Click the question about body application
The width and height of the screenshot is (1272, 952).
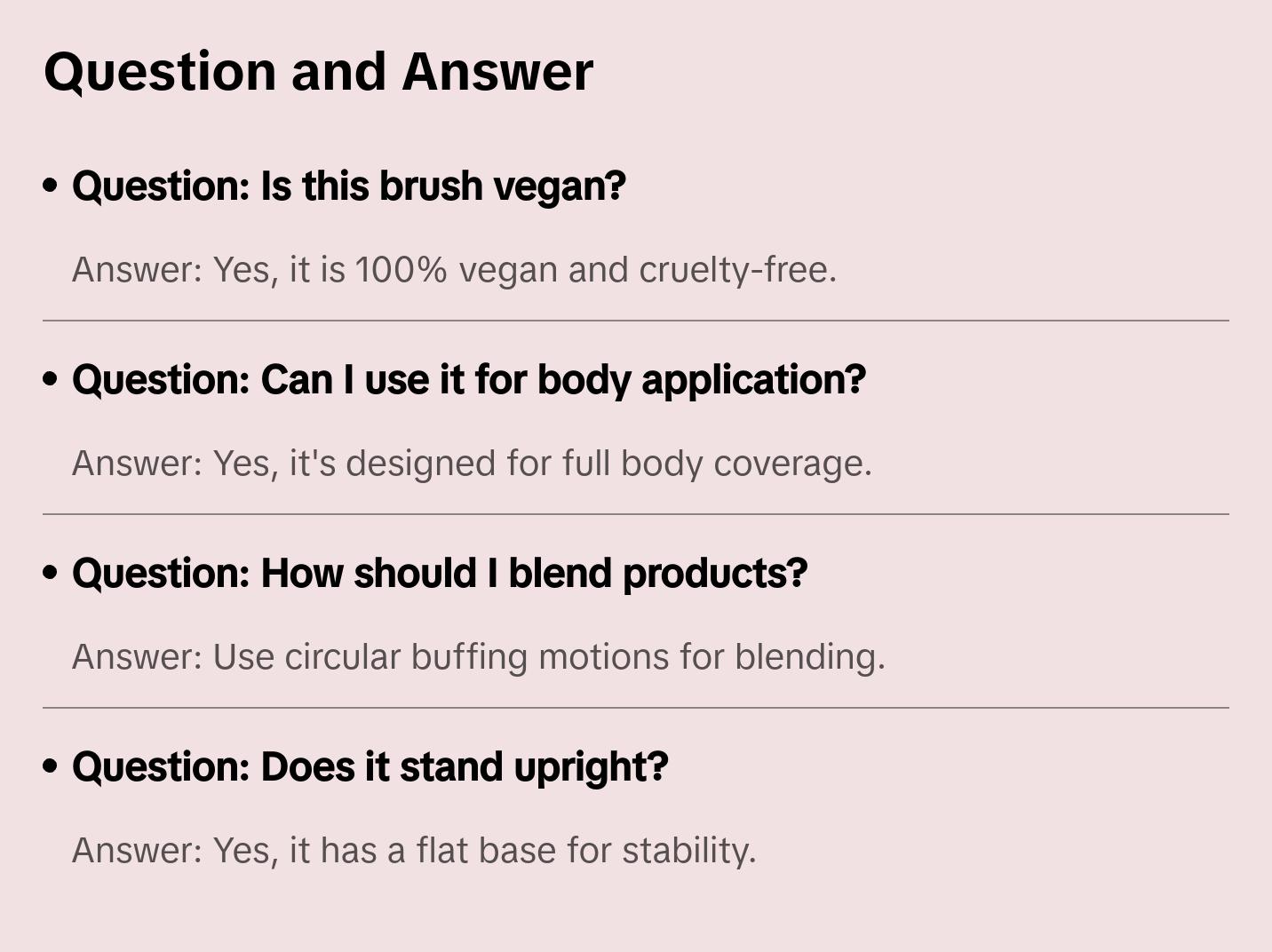point(469,380)
